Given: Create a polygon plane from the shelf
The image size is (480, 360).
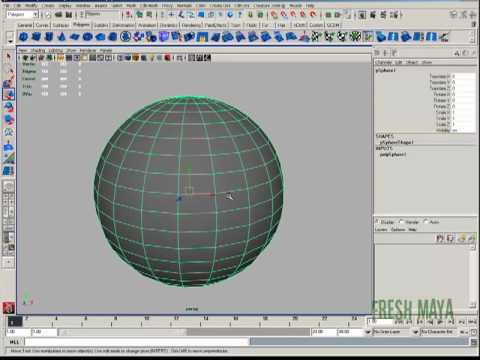Looking at the screenshot, I should pos(75,37).
